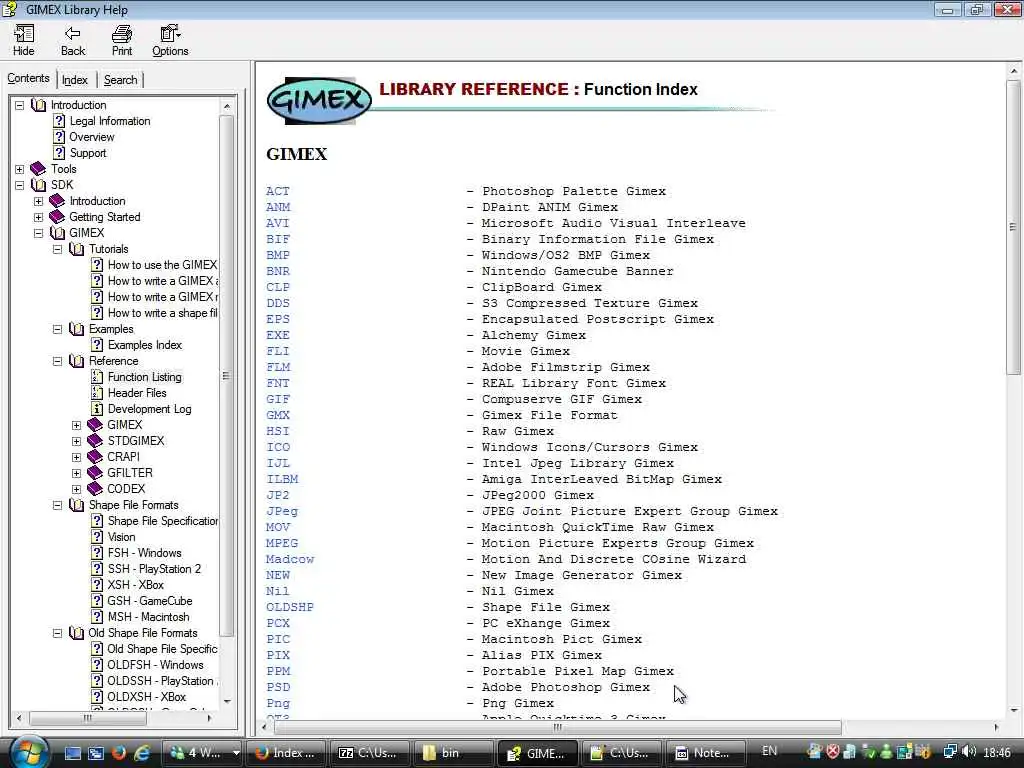Click the GFILTER book icon

[95, 473]
